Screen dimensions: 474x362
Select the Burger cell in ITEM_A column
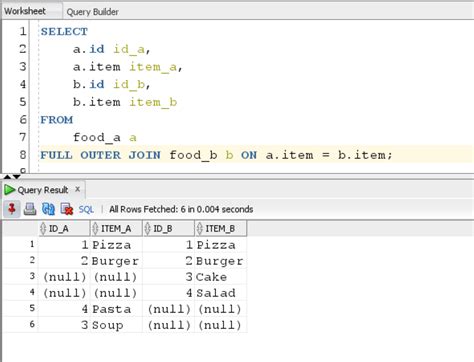pyautogui.click(x=116, y=261)
